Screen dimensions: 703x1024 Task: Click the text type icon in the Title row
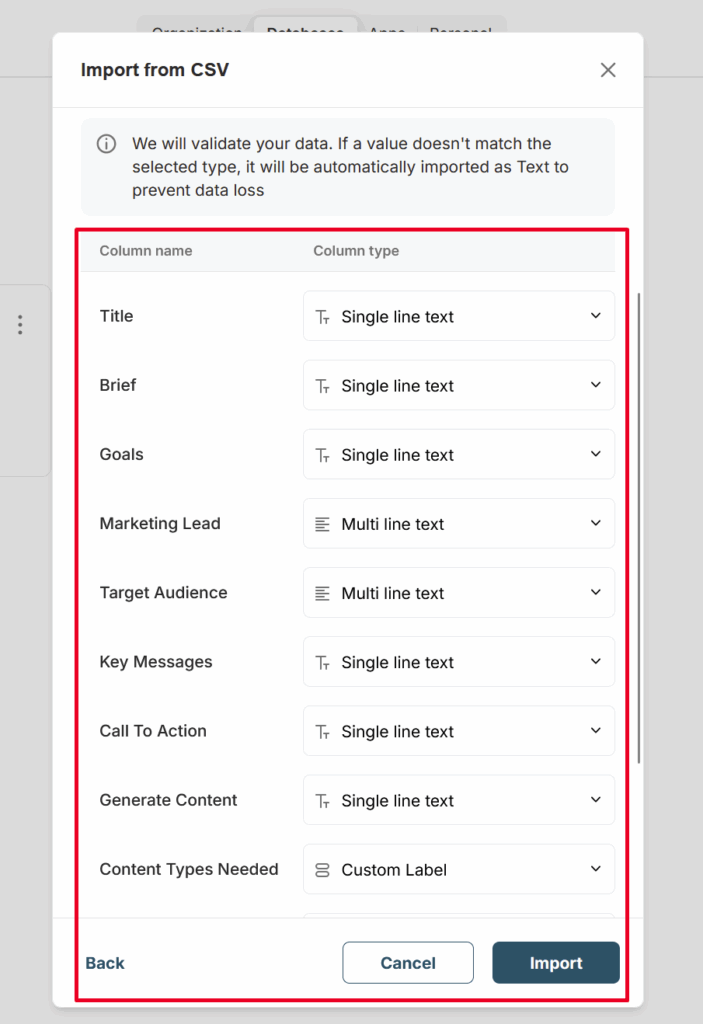coord(322,317)
